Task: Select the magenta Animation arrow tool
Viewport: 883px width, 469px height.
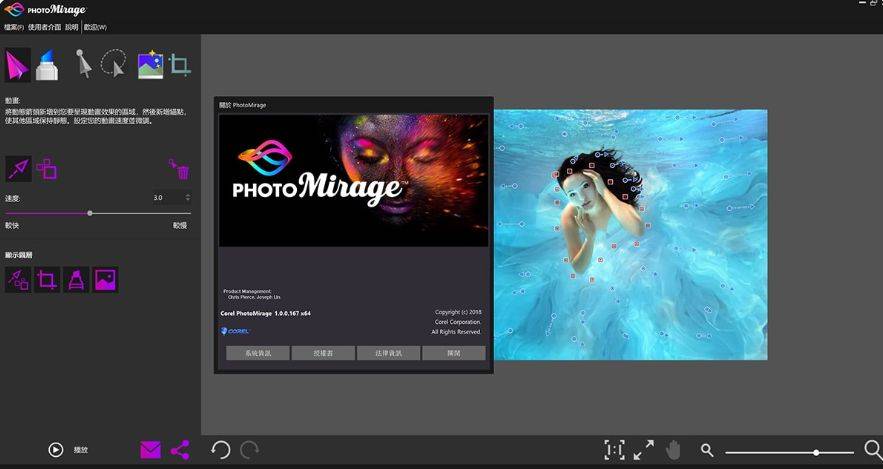Action: coord(17,65)
